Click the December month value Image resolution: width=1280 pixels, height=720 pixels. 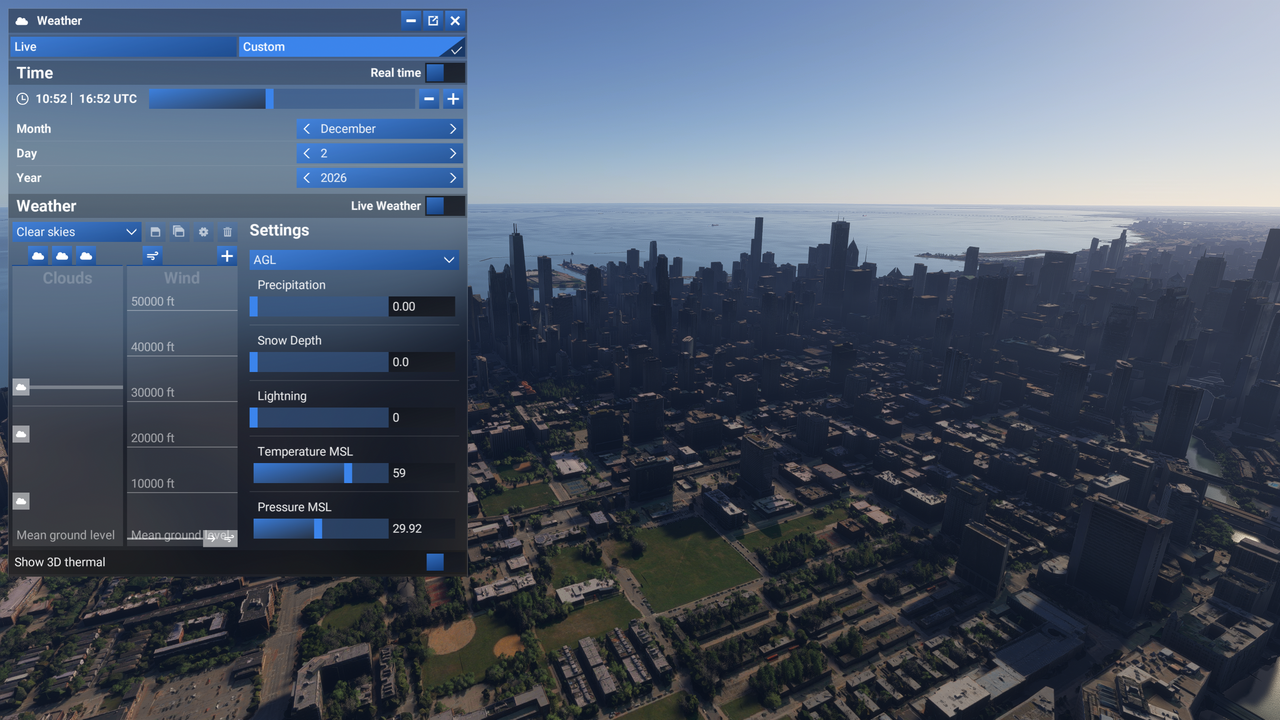click(x=348, y=129)
